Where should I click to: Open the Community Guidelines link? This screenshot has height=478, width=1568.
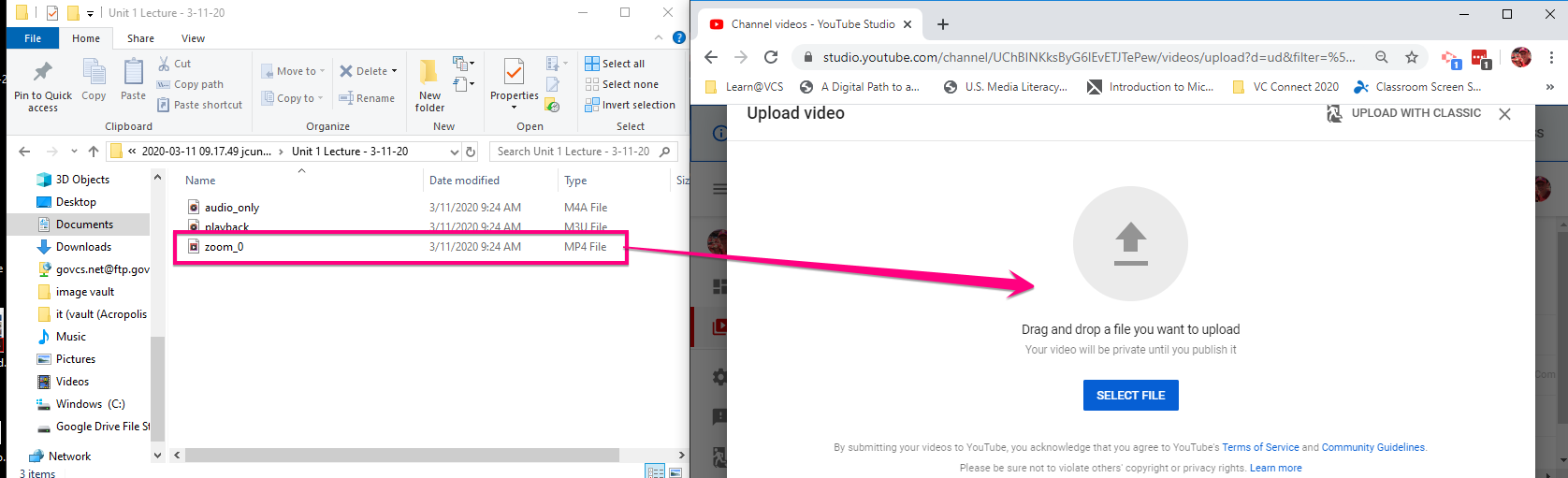[1372, 447]
